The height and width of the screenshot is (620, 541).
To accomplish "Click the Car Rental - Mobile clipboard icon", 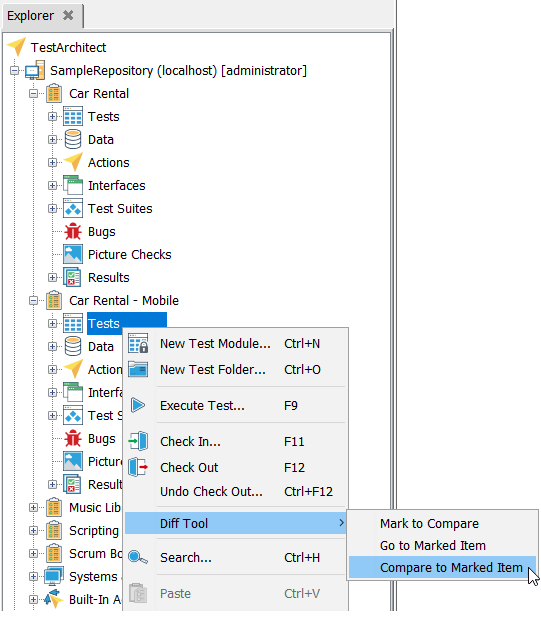I will coord(54,300).
